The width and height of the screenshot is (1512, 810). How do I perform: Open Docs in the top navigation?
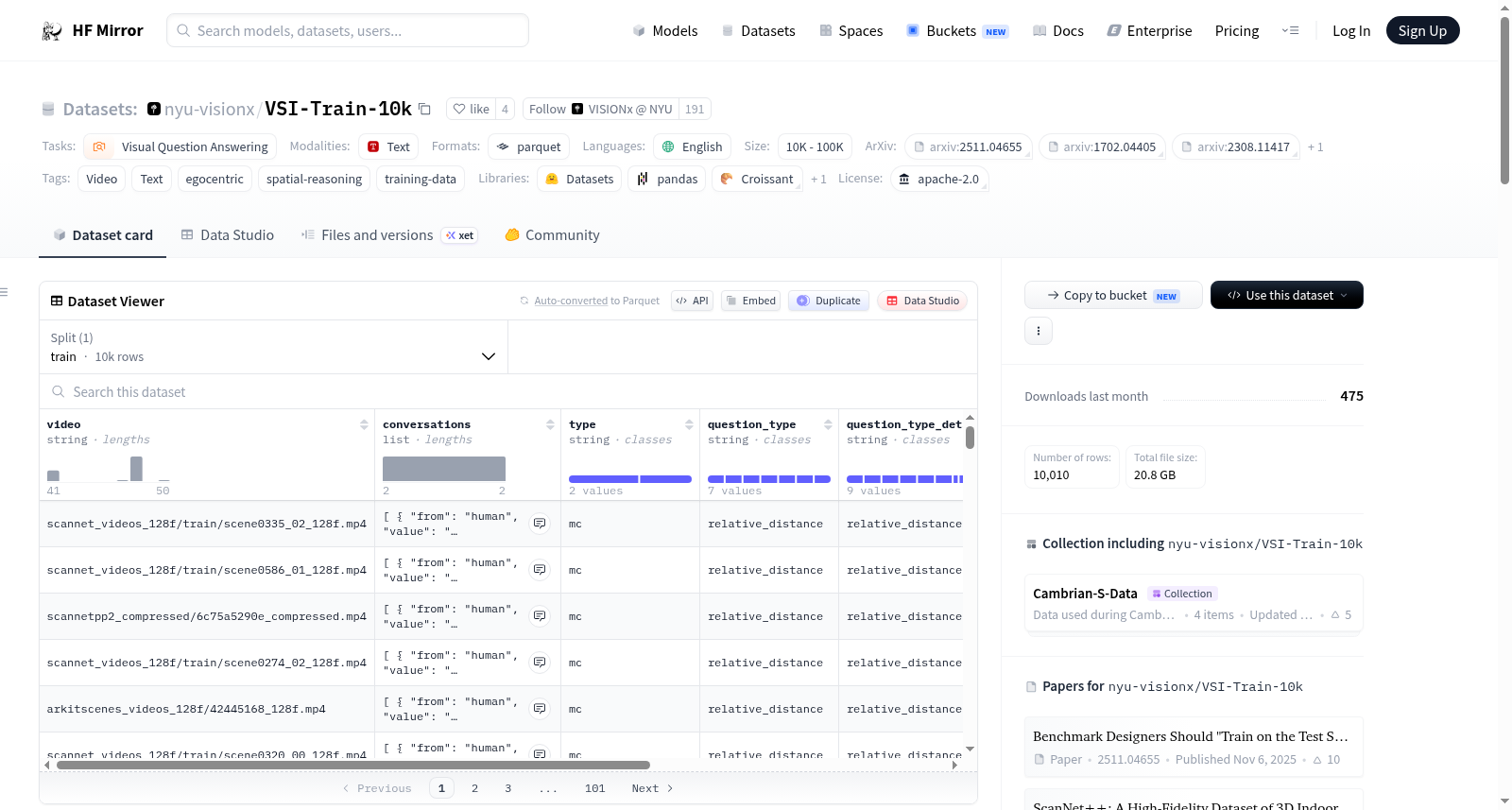pyautogui.click(x=1058, y=30)
